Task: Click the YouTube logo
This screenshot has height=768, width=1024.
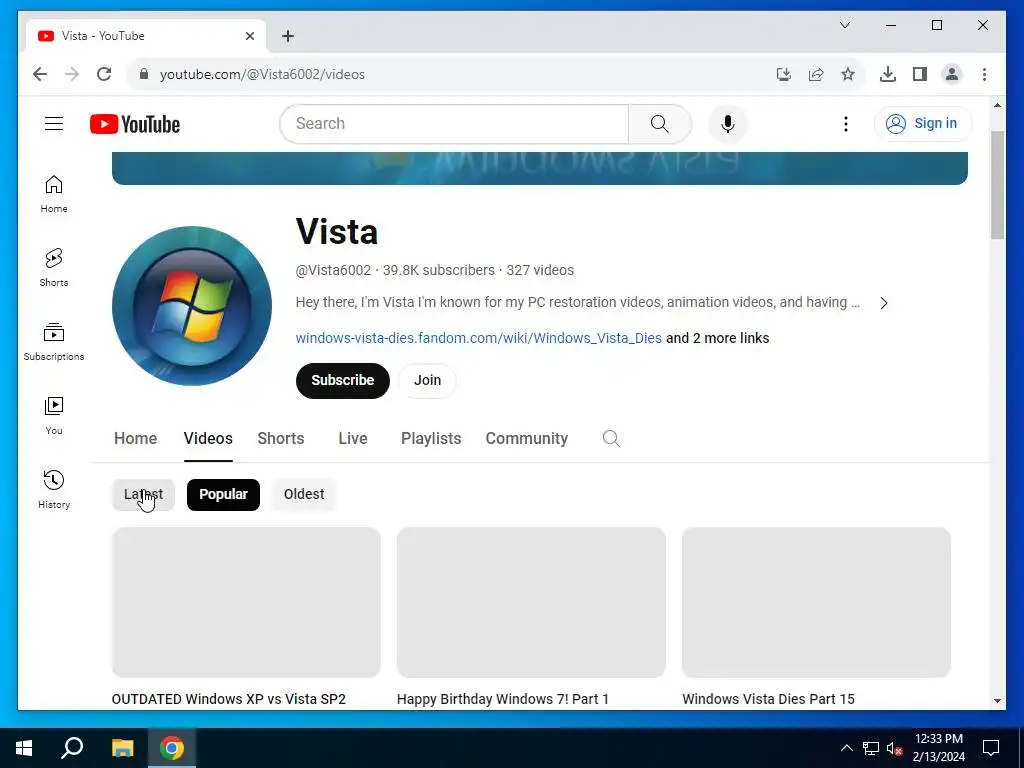Action: pos(135,124)
